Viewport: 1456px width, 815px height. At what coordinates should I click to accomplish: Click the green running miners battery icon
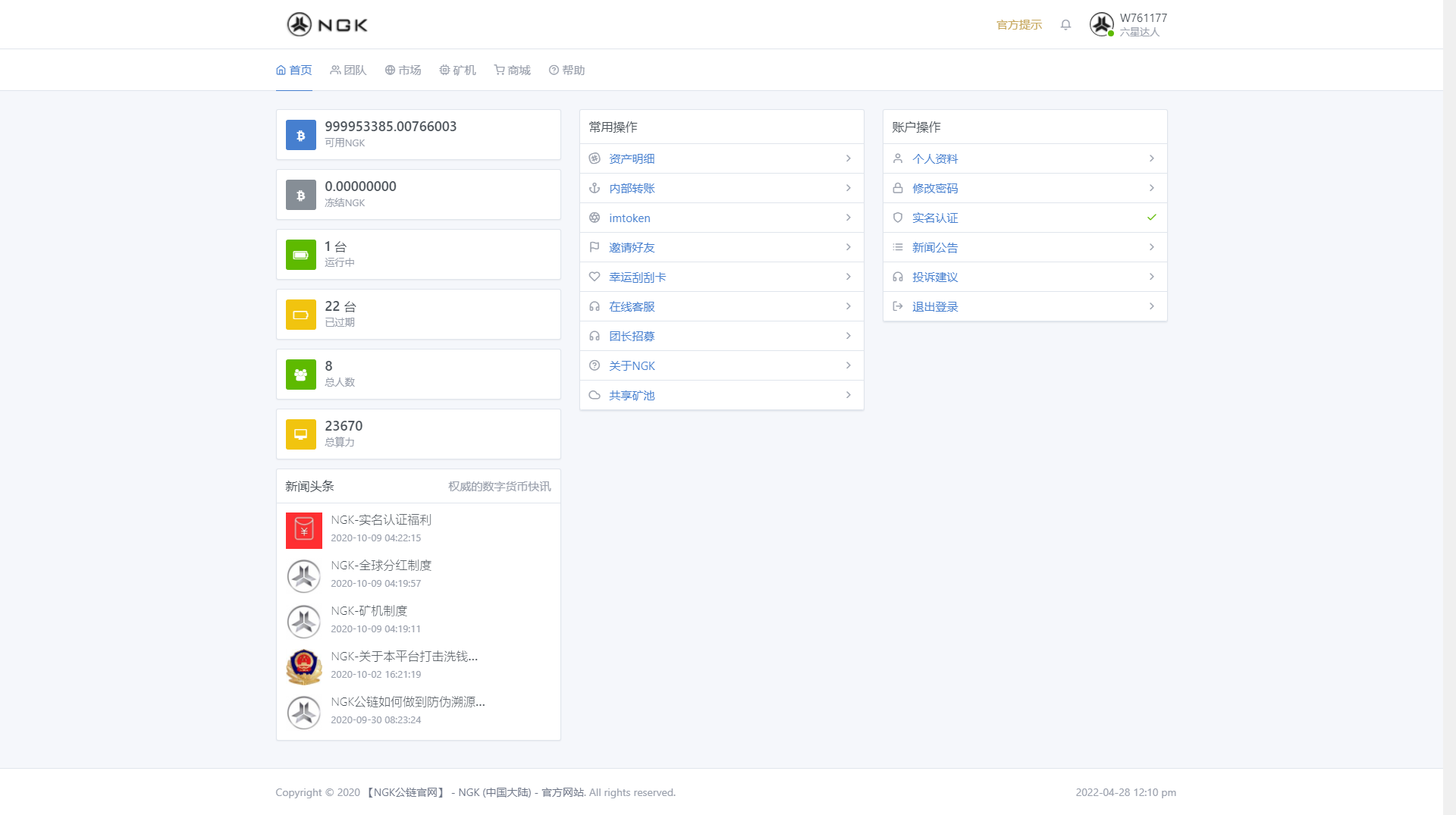[x=301, y=255]
